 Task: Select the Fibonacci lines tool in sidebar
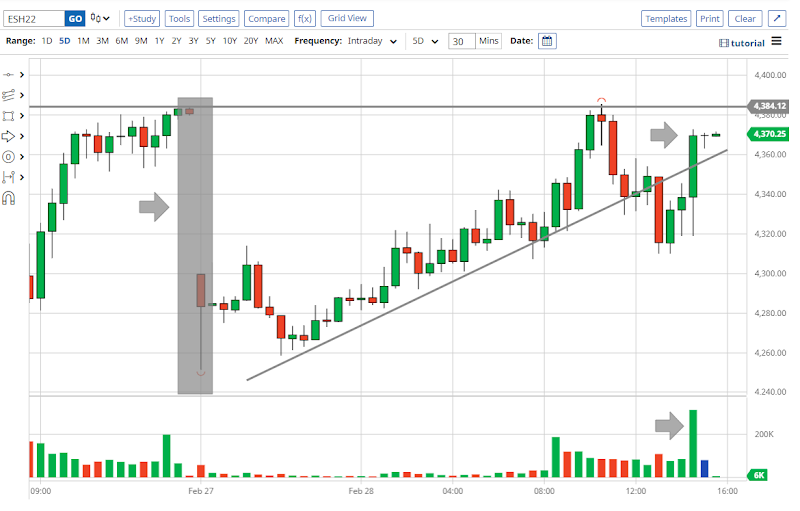tap(9, 95)
